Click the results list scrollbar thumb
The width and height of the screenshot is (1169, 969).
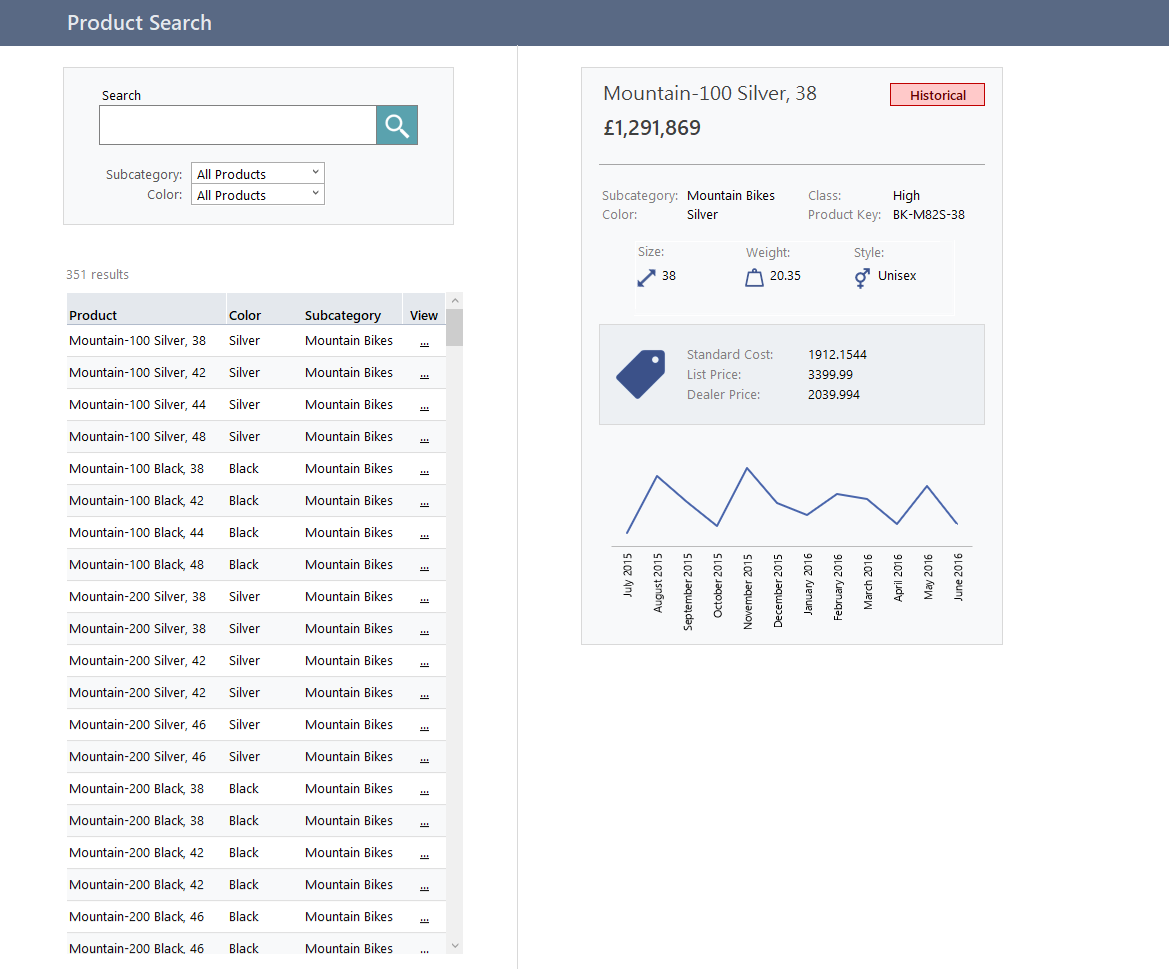(455, 328)
